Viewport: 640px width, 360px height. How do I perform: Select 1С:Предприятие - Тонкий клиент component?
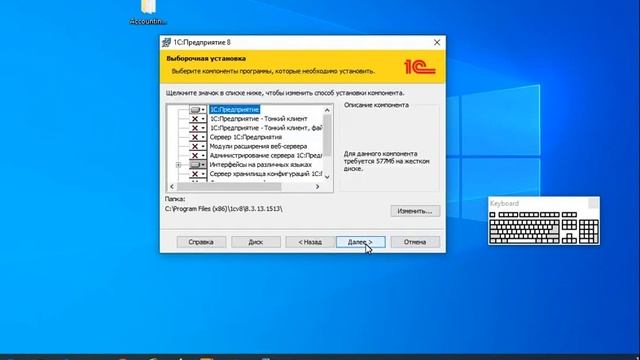coord(258,119)
